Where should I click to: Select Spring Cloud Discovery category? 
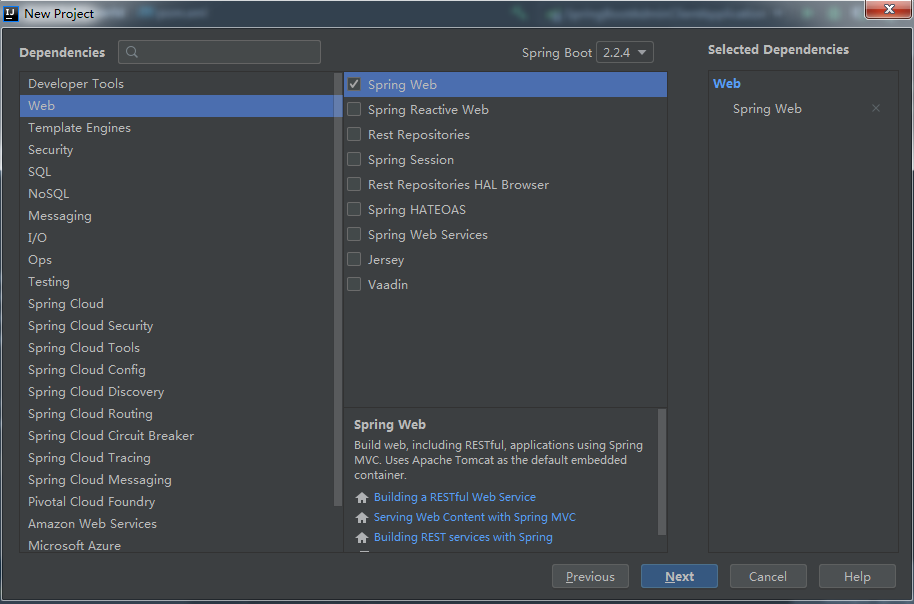[177, 392]
